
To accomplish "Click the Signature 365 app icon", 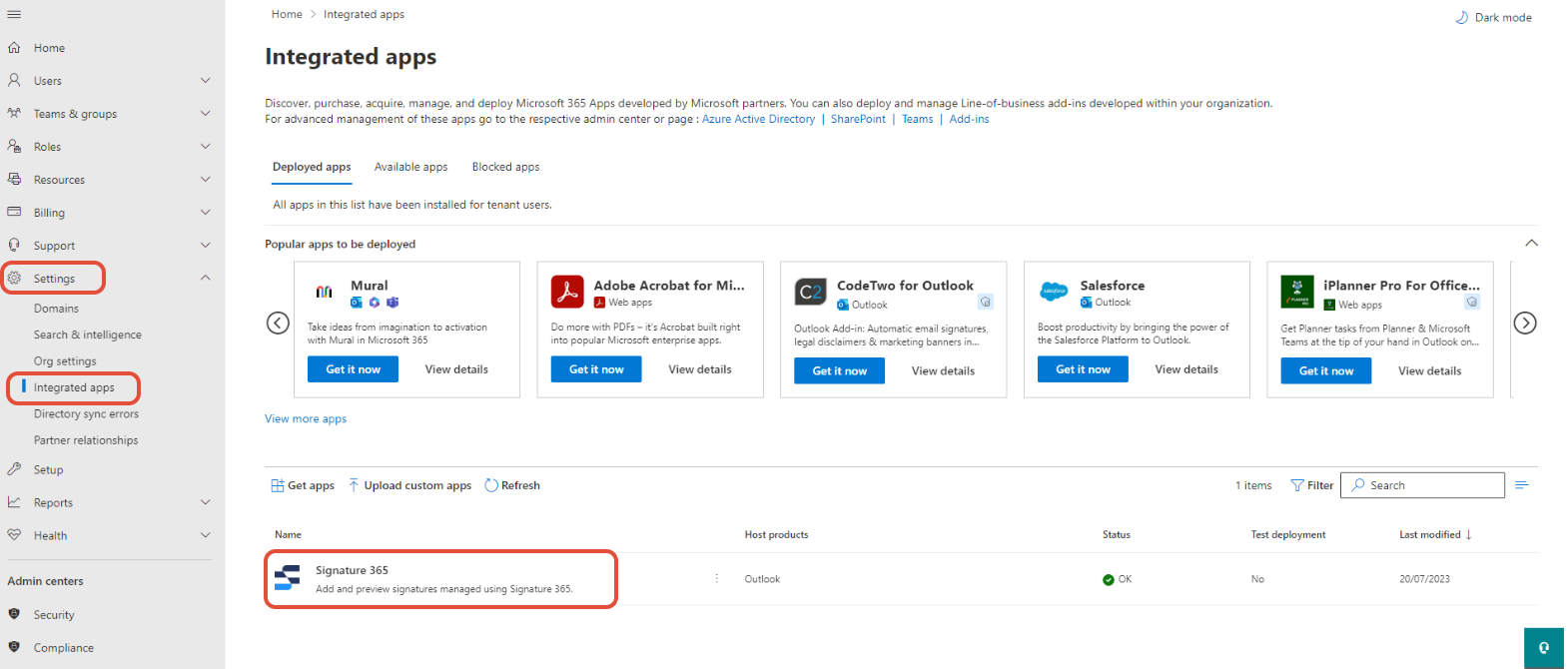I will (287, 578).
